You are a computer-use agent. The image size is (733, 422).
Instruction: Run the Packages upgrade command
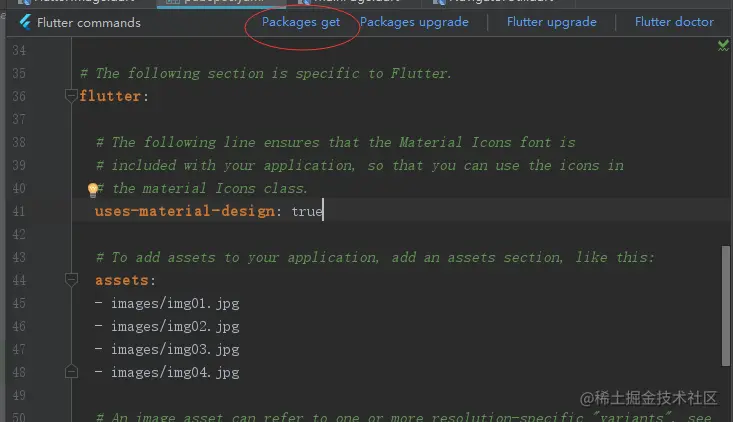coord(414,22)
